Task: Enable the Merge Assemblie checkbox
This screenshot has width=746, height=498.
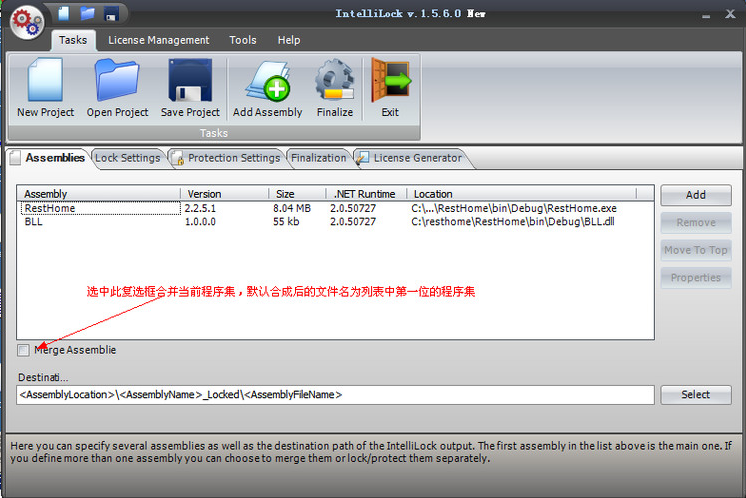Action: pos(23,350)
